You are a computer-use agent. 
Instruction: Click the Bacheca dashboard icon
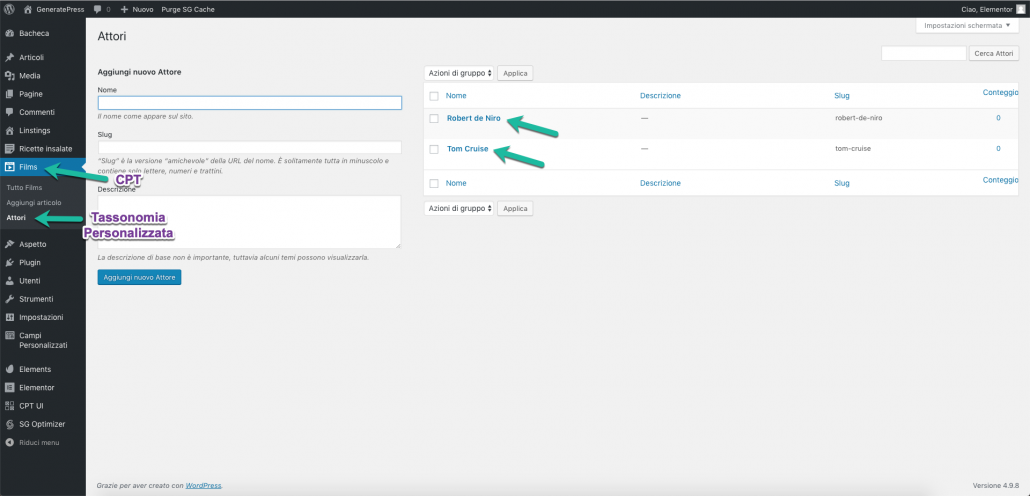9,33
